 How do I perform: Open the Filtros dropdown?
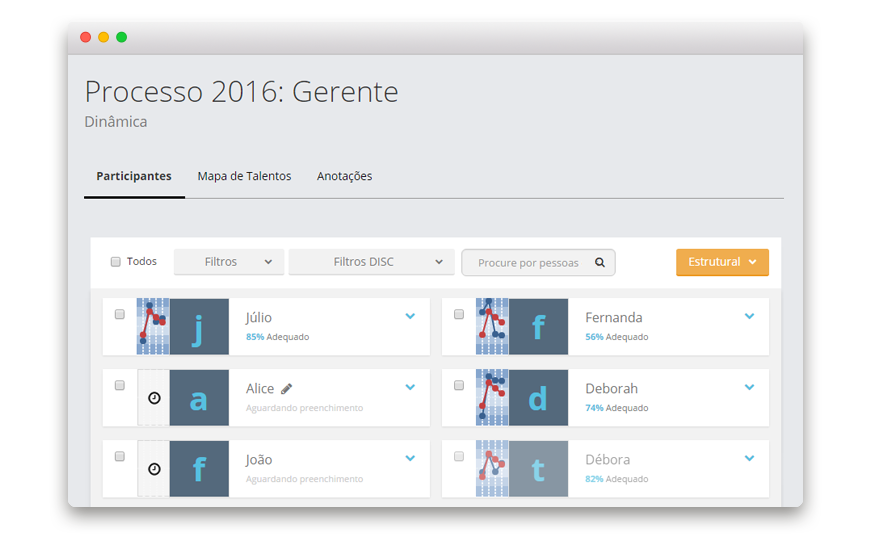pos(229,262)
